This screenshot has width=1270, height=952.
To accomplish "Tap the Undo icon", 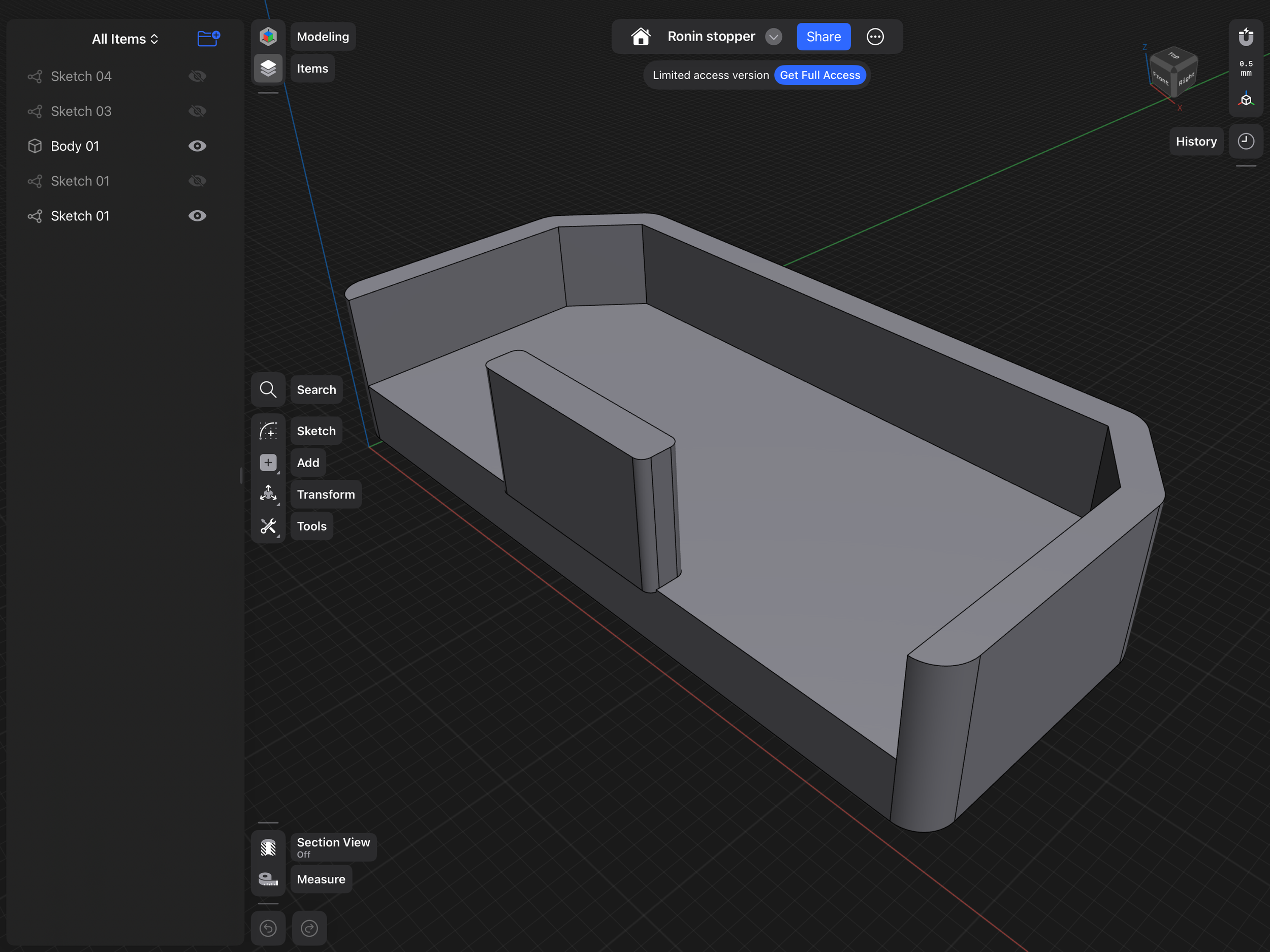I will (x=268, y=928).
